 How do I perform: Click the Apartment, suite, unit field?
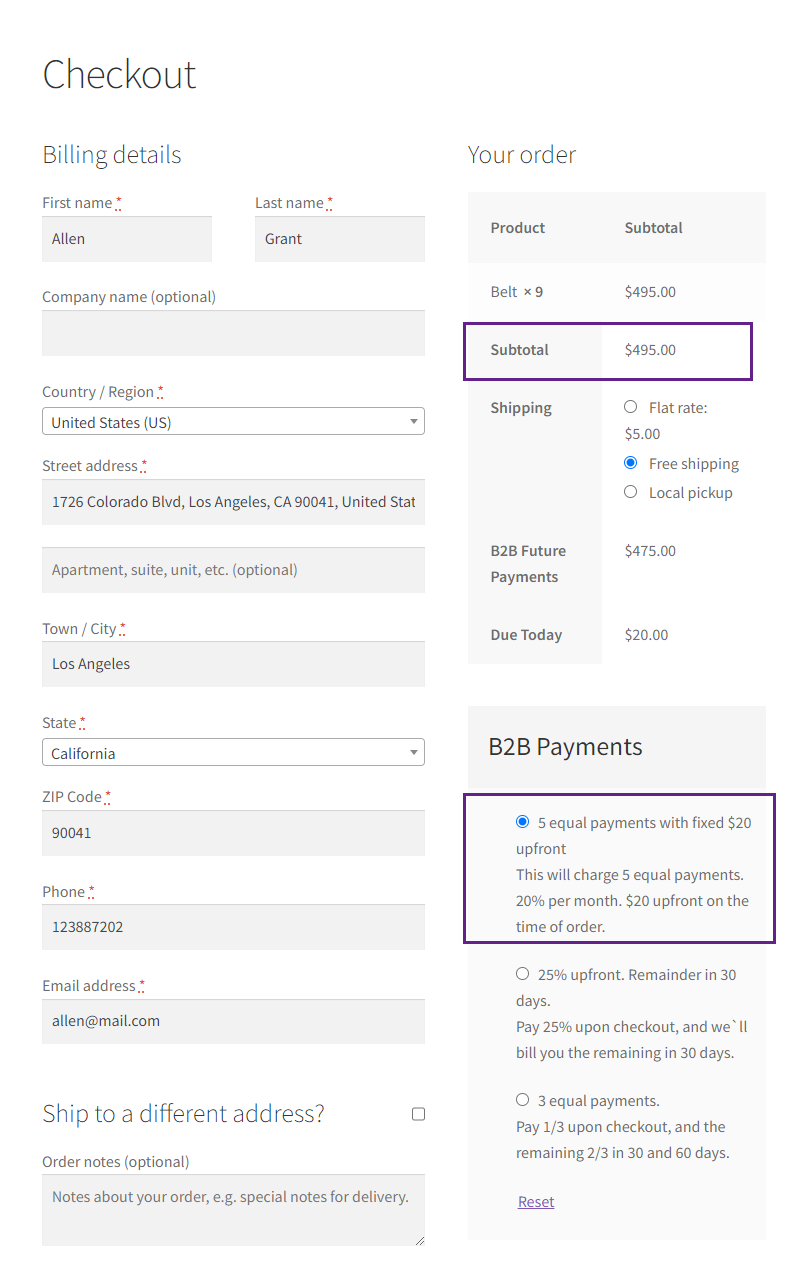point(233,570)
